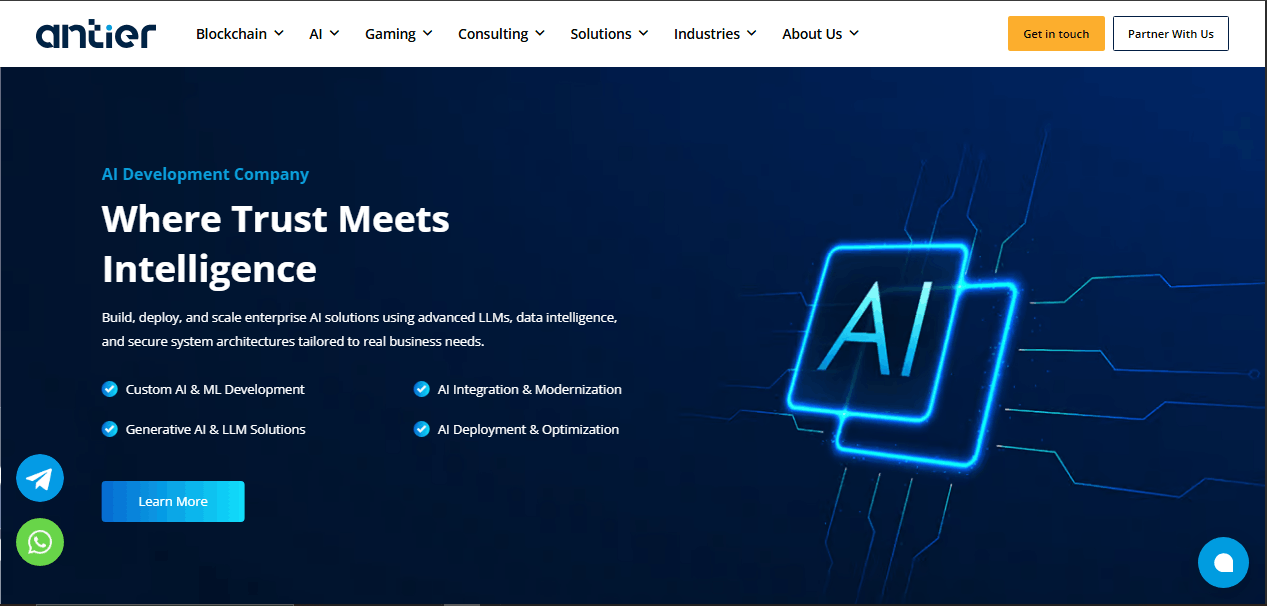
Task: Open the Industries menu
Action: (715, 34)
